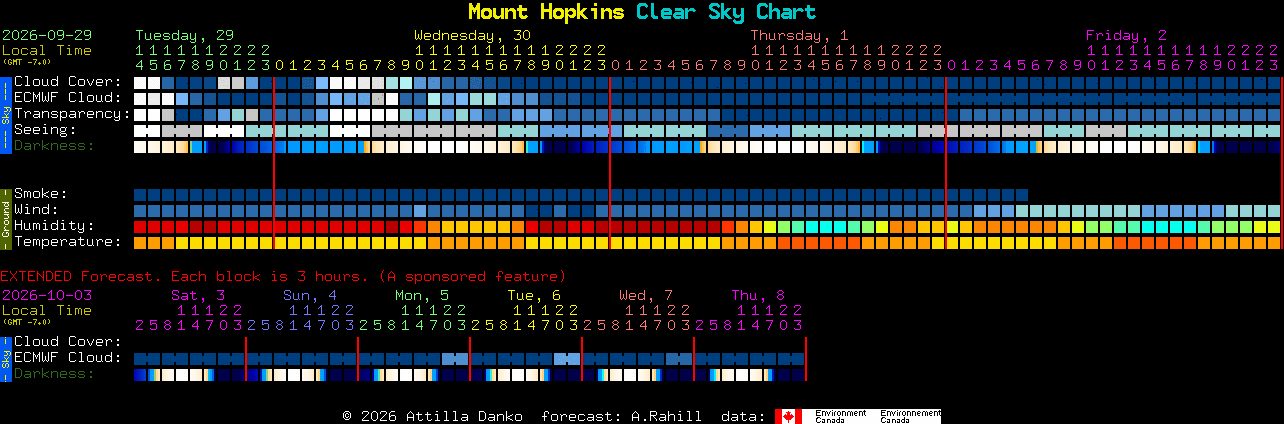Click the Wednesday, 30 date heading
1284x424 pixels.
[473, 35]
